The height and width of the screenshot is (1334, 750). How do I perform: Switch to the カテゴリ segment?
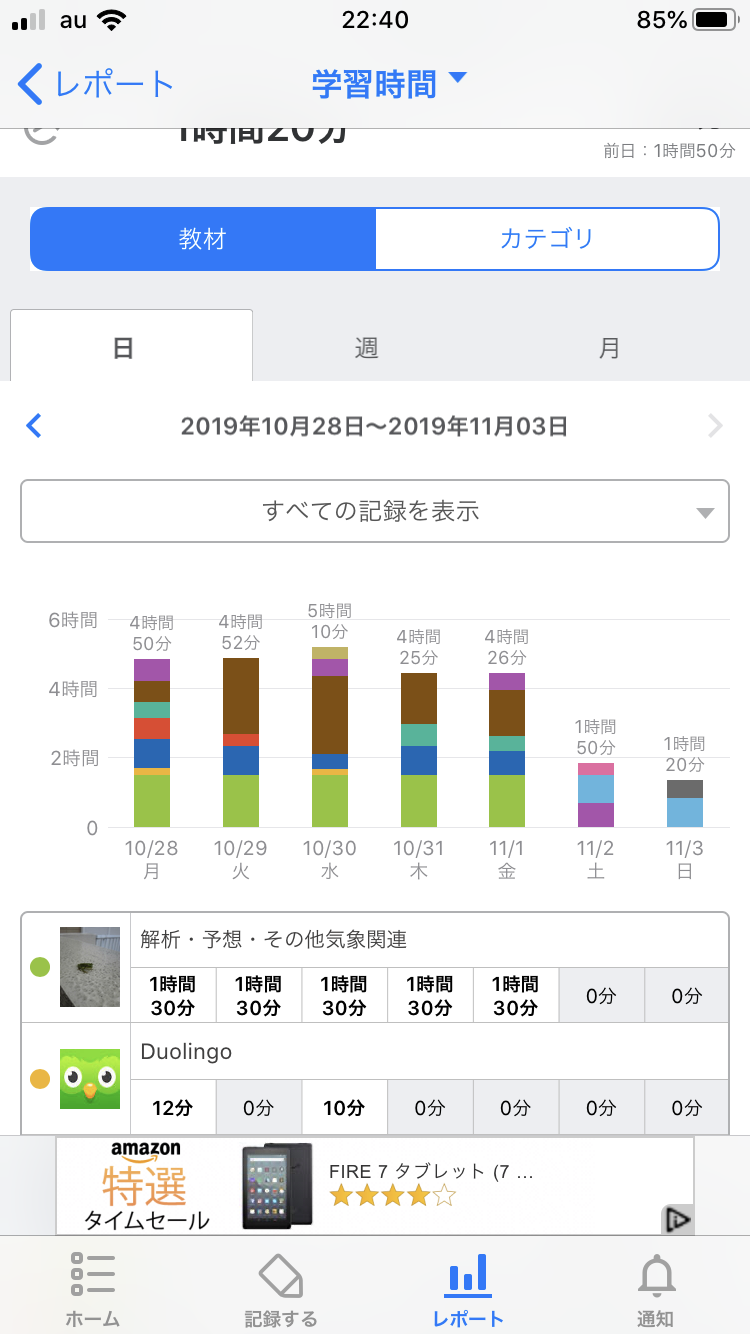(x=547, y=239)
